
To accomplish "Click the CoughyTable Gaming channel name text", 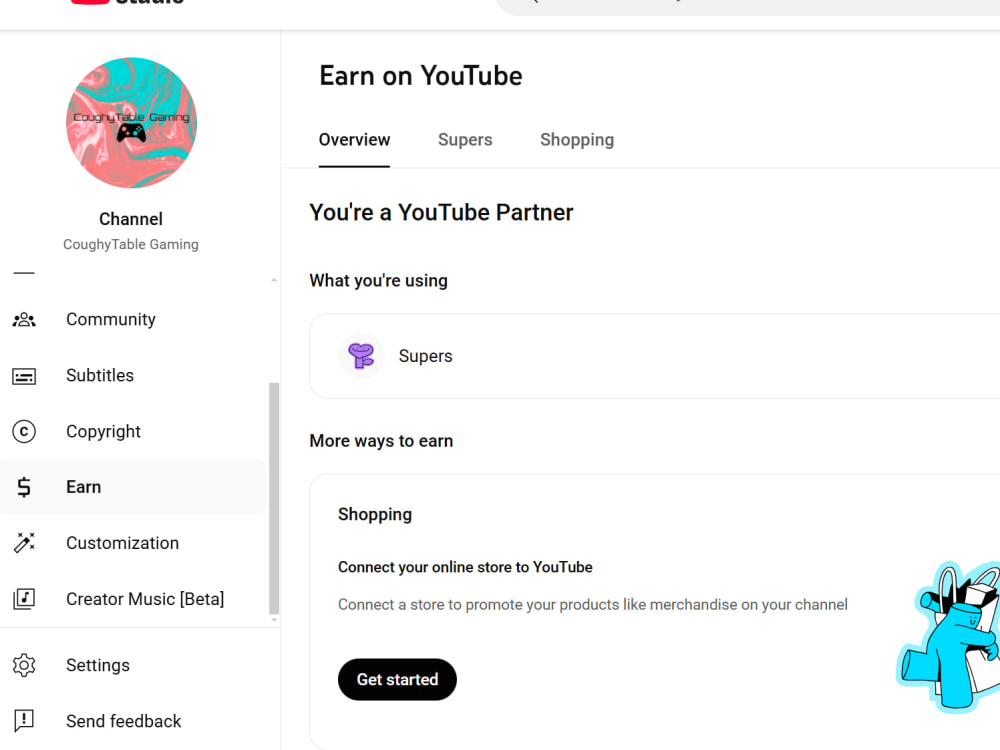I will point(131,244).
